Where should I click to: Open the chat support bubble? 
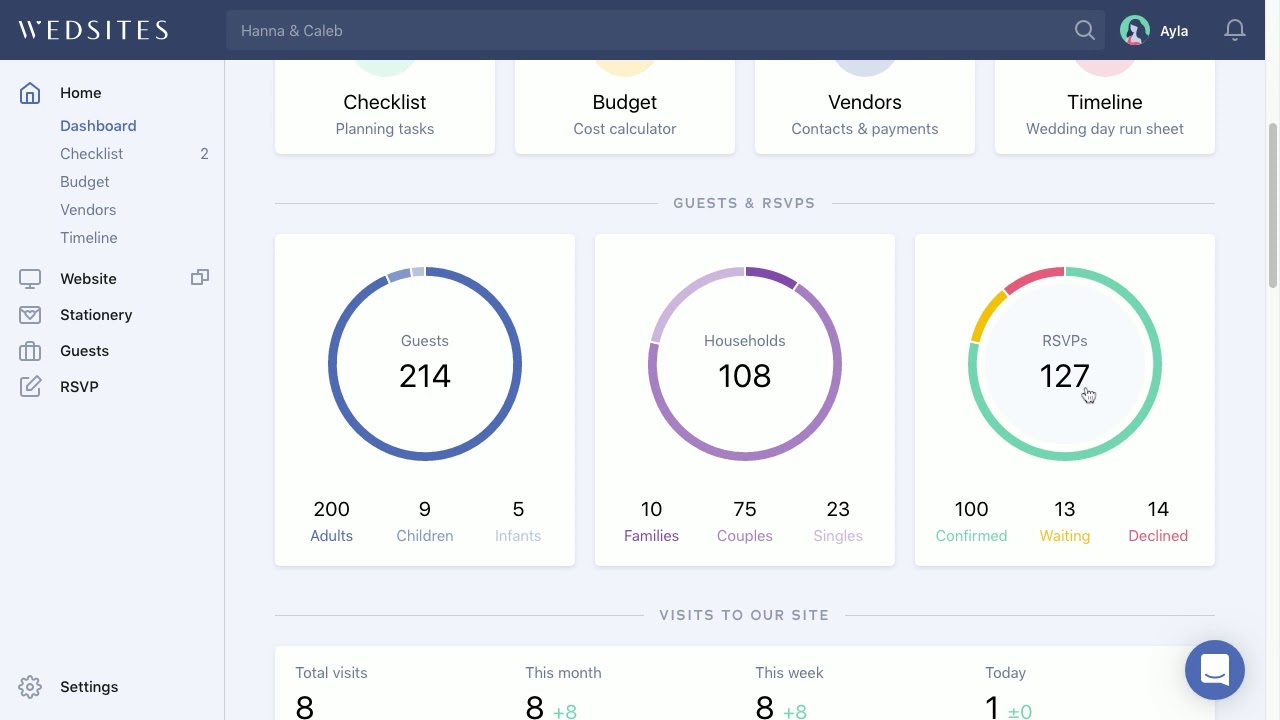click(x=1215, y=670)
